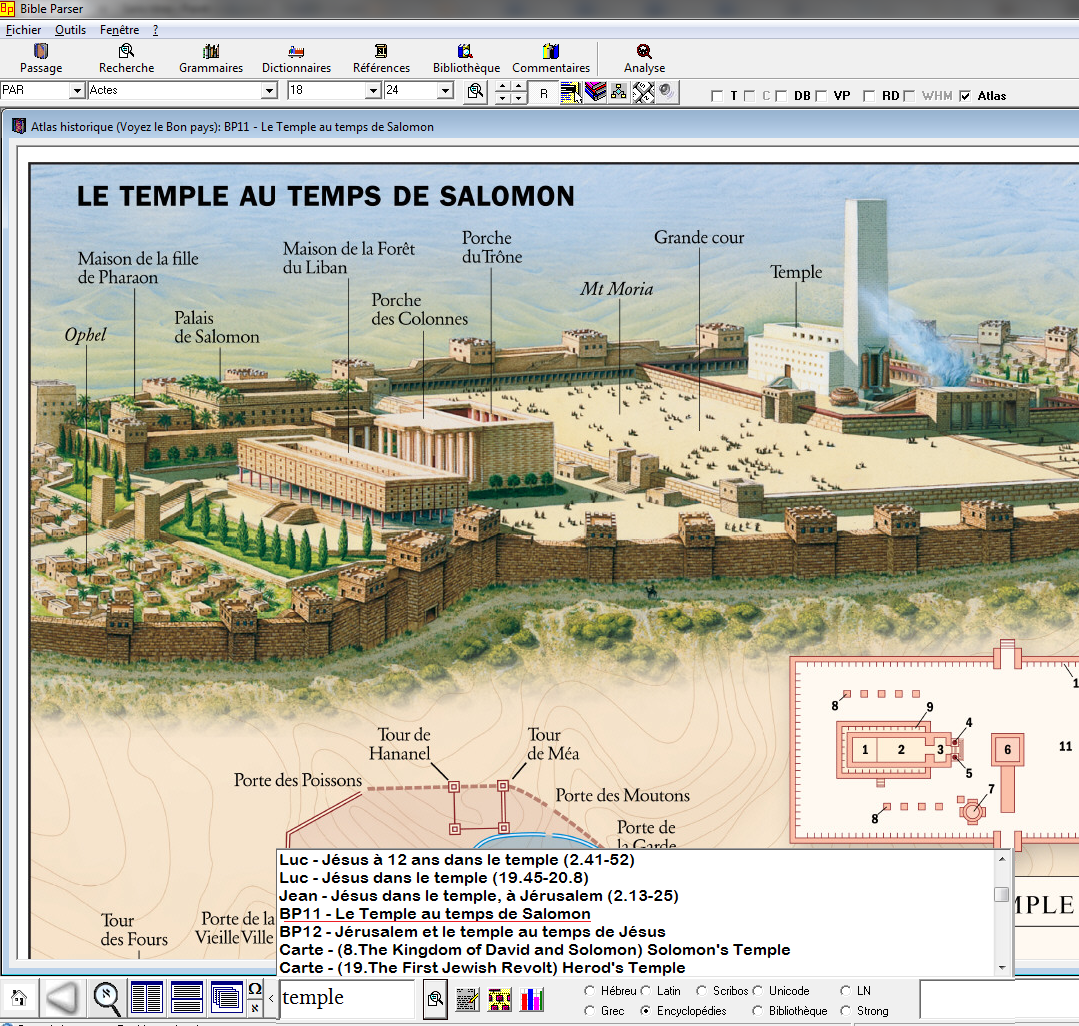1079x1026 pixels.
Task: Select 'BP11 - Le Temple au temps de Salomon'
Action: click(x=435, y=914)
